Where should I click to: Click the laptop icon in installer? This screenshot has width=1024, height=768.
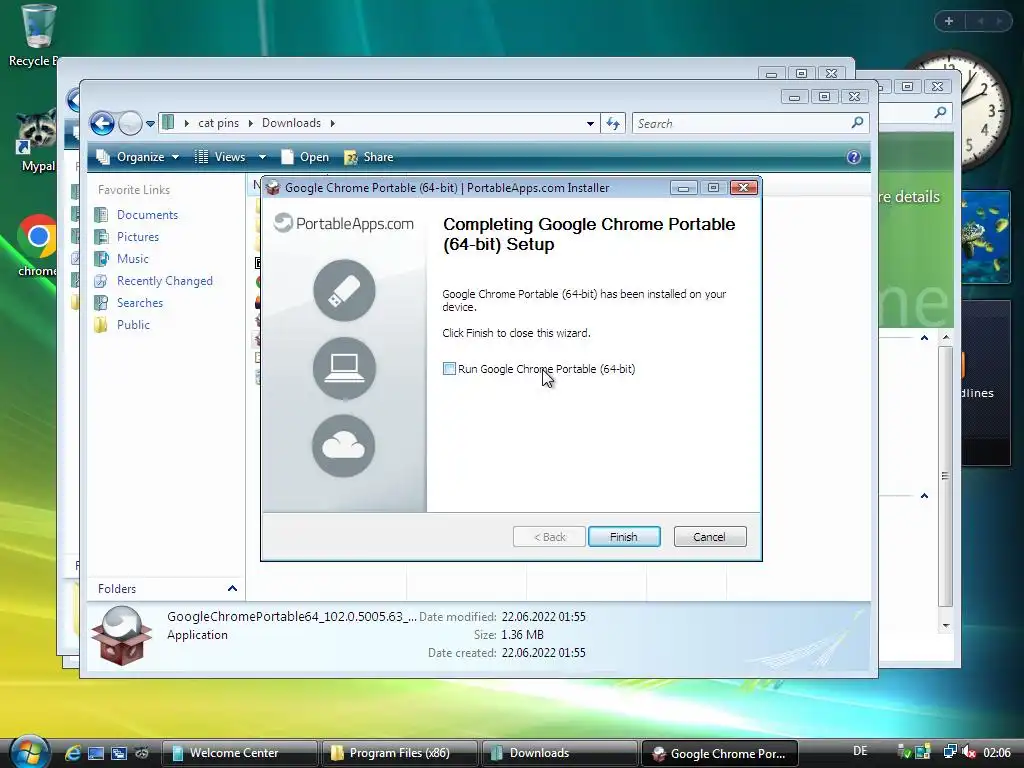coord(344,368)
